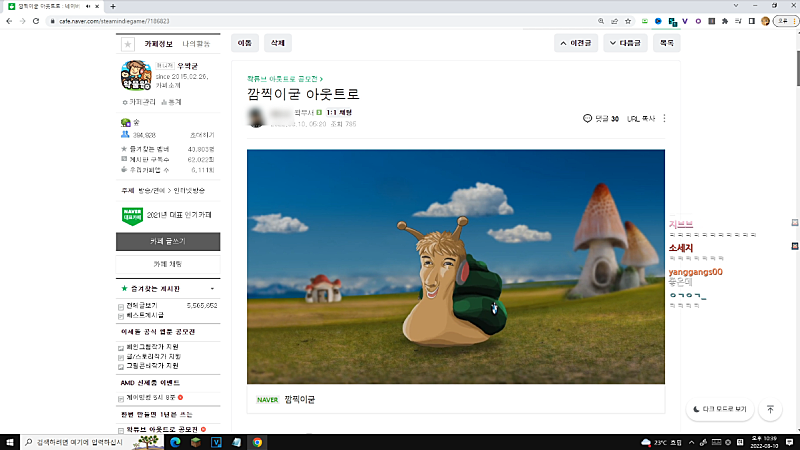Screen dimensions: 800x450
Task: Go to next post with 다음글
Action: point(625,43)
